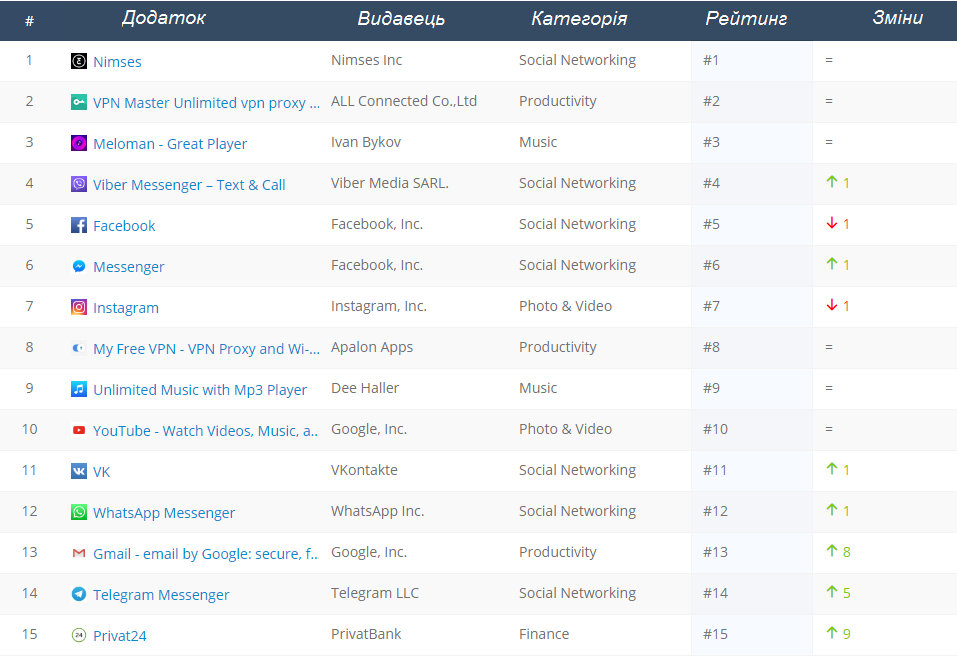This screenshot has height=656, width=957.
Task: Click the Viber Messenger app icon
Action: [79, 184]
